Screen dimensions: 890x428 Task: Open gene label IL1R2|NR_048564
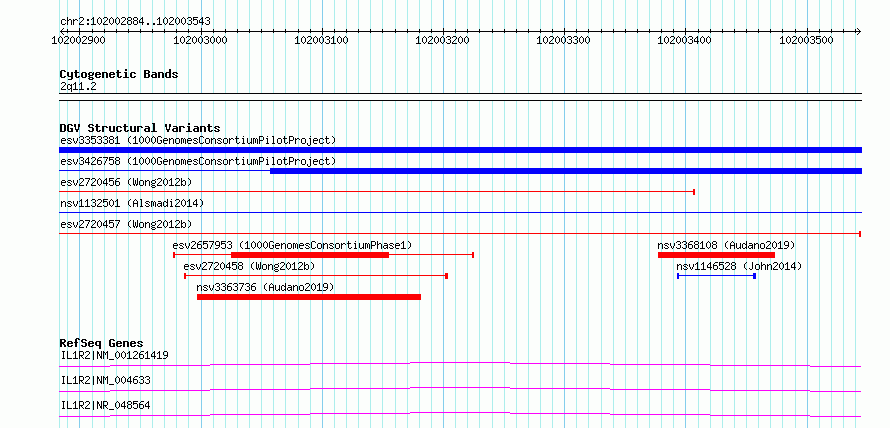pyautogui.click(x=106, y=406)
